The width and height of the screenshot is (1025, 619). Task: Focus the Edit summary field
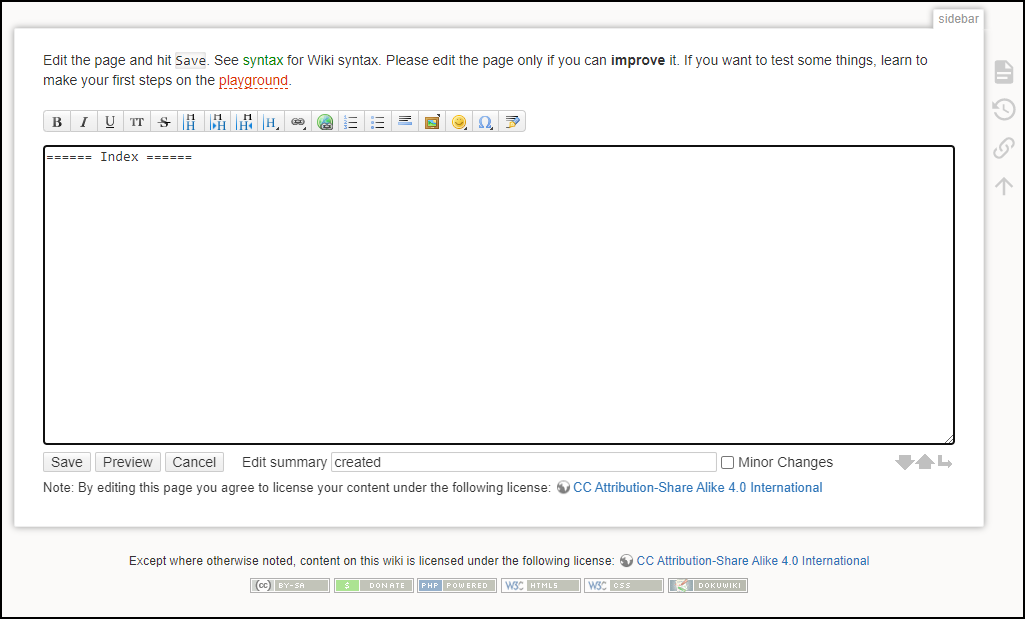click(x=524, y=462)
